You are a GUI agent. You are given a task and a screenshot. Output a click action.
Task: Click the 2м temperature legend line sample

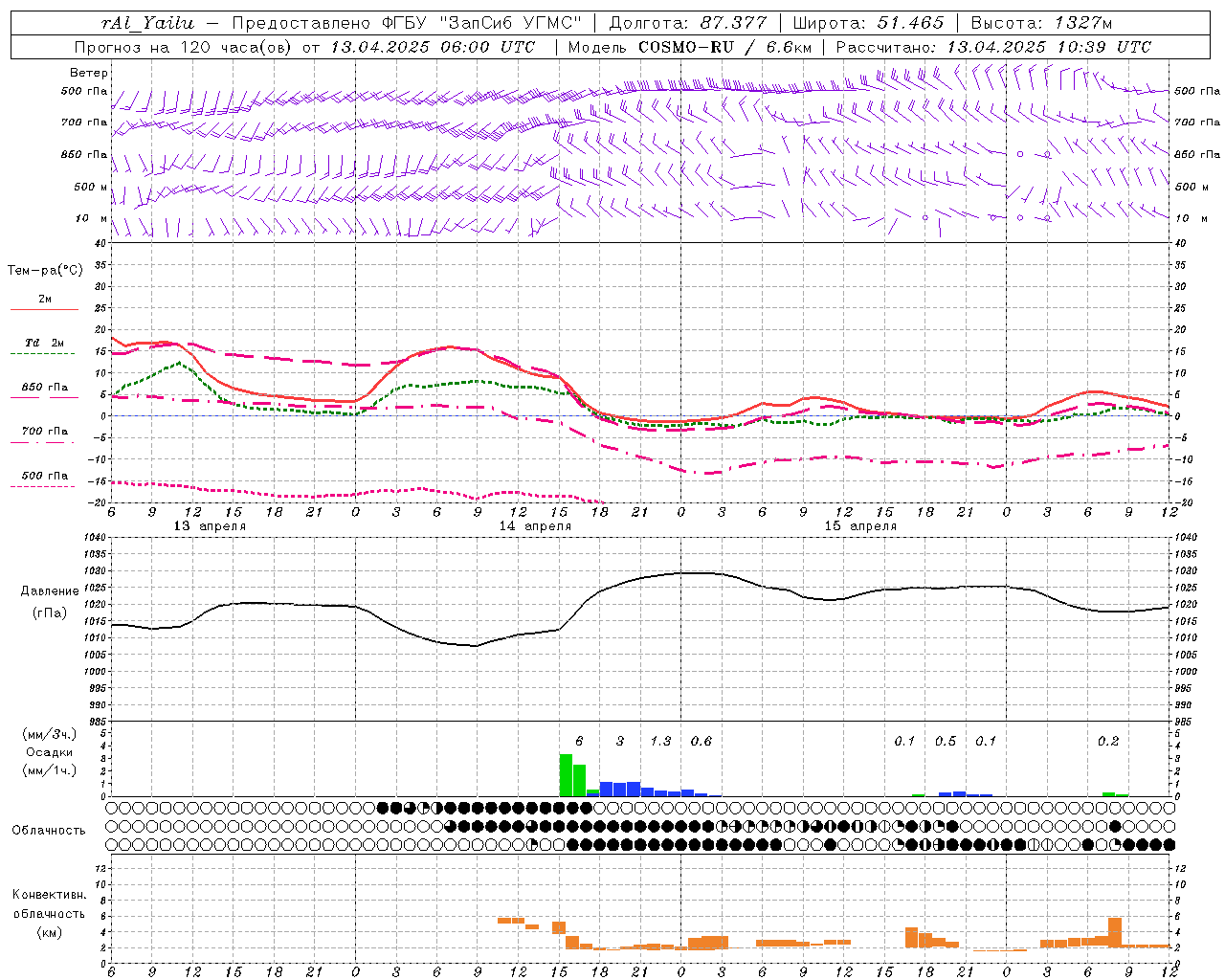pyautogui.click(x=44, y=310)
